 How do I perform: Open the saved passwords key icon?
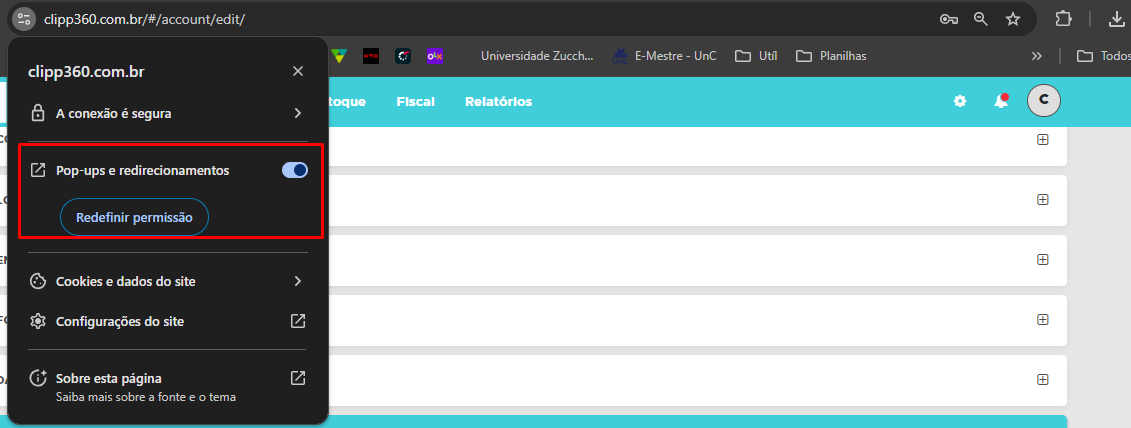tap(949, 19)
